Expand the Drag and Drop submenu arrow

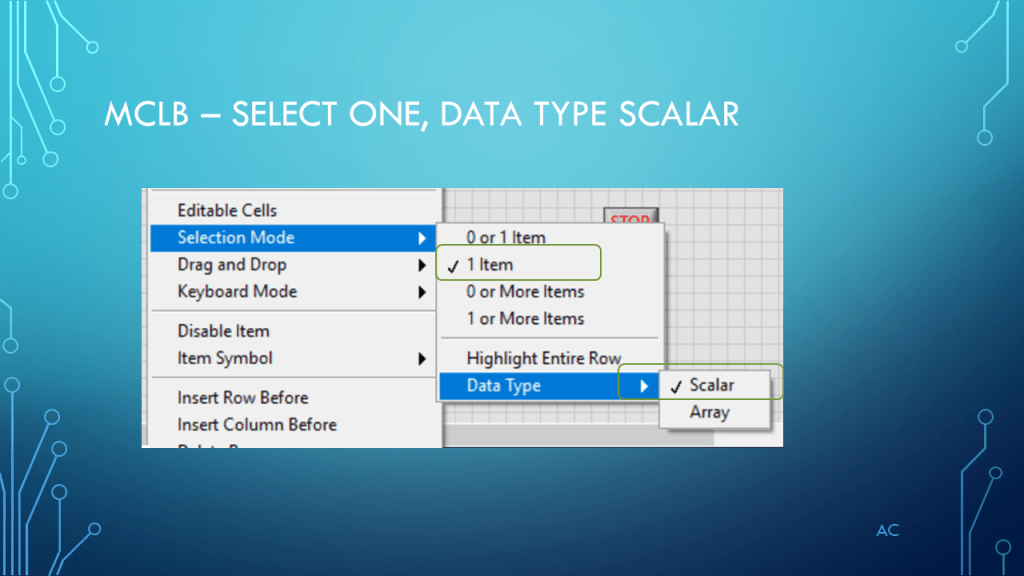(x=423, y=265)
